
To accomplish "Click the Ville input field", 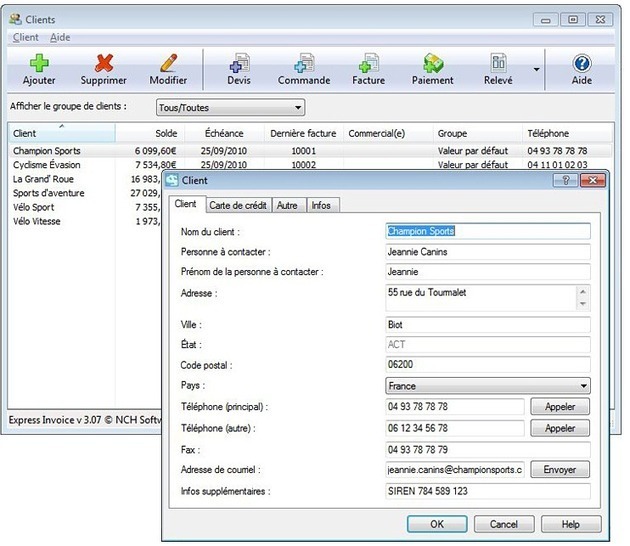I will 487,325.
